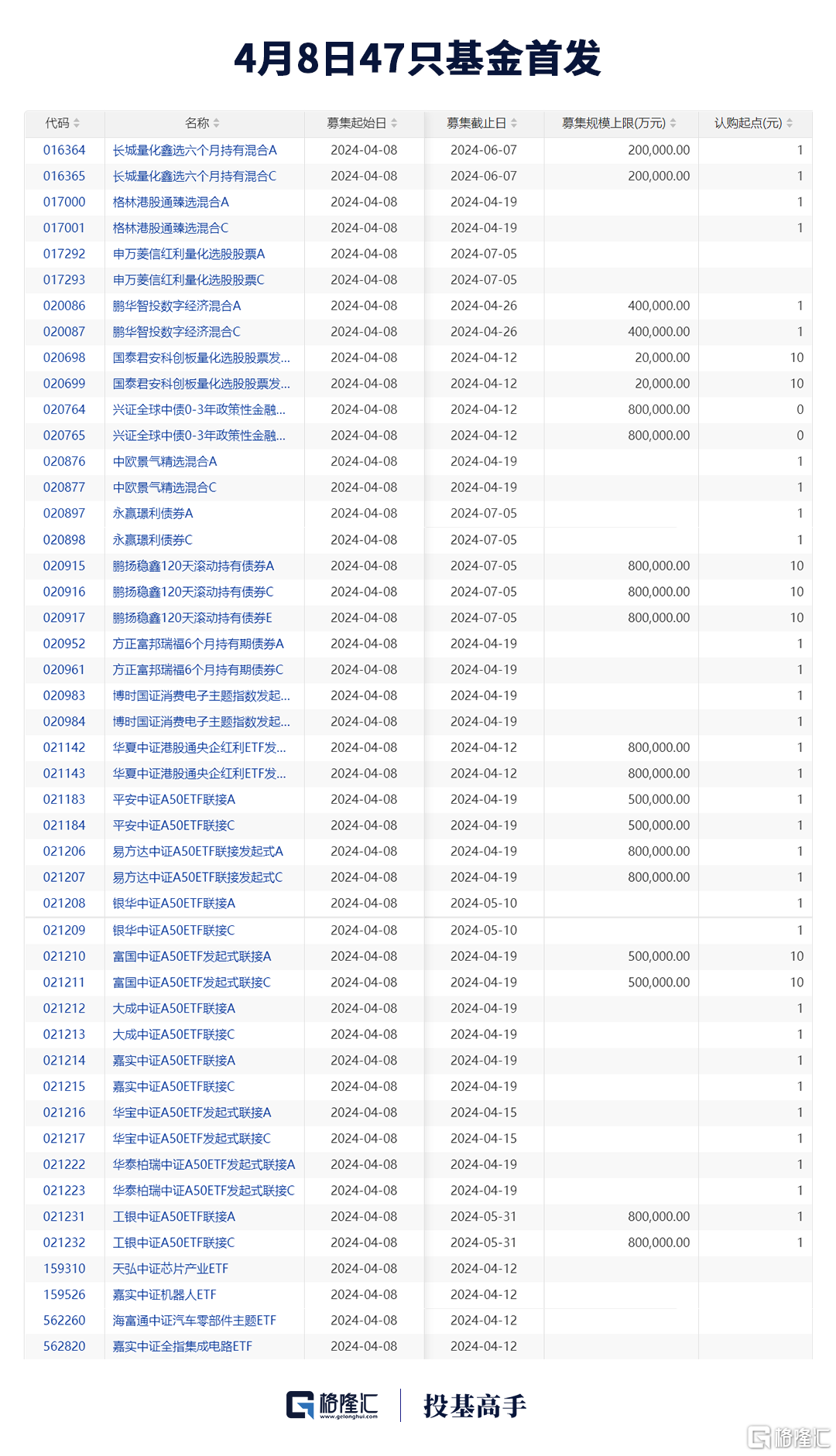836x1456 pixels.
Task: Open fund link 方正富邦瑞福6个月持有期债券A
Action: pyautogui.click(x=198, y=644)
